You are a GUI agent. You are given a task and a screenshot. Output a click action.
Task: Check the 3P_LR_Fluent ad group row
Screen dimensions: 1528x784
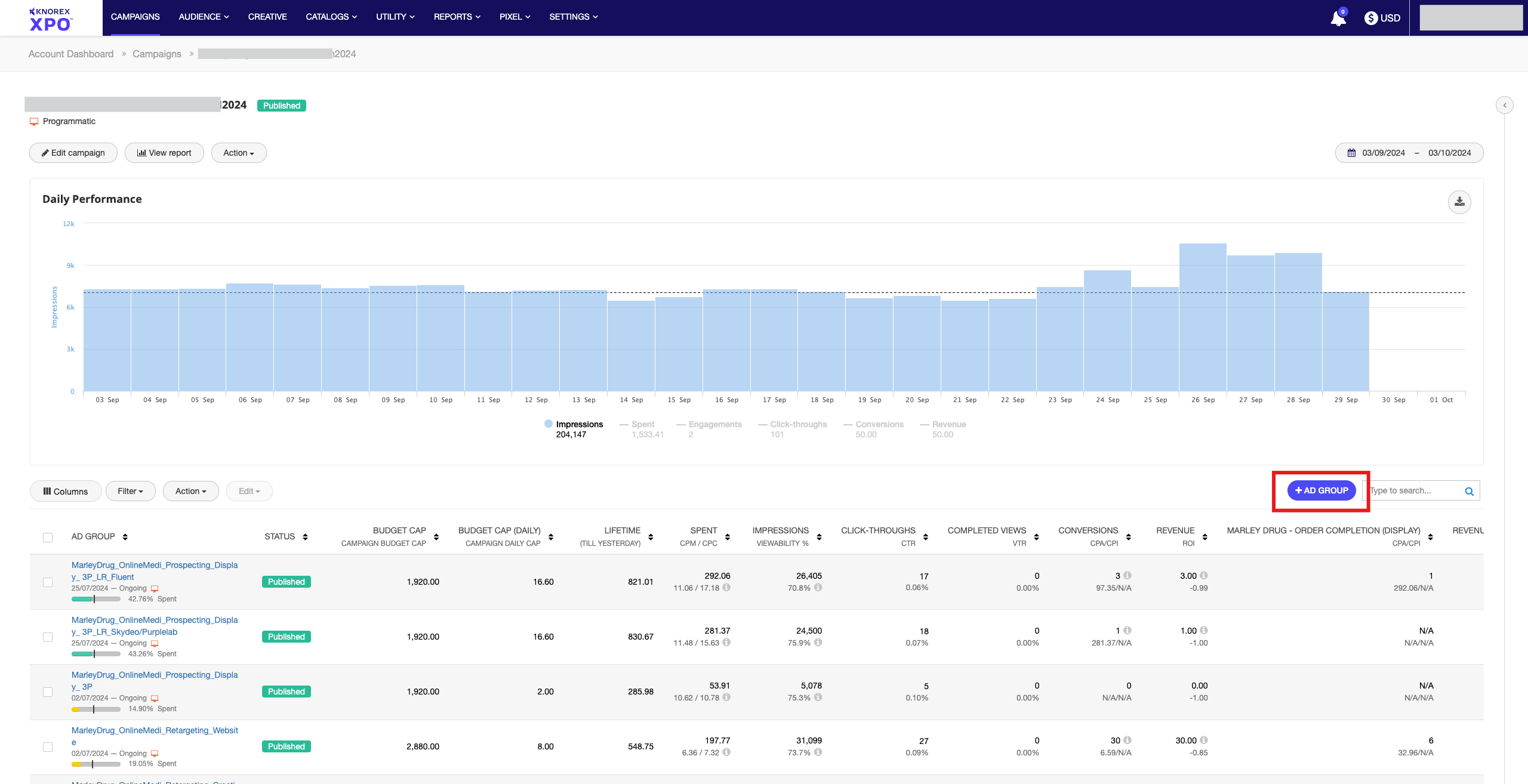pos(48,582)
